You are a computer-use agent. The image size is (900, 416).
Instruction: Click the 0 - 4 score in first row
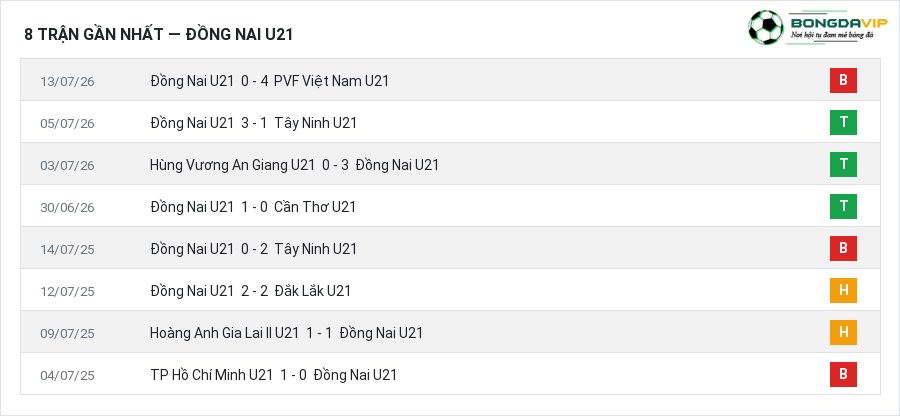tap(254, 81)
